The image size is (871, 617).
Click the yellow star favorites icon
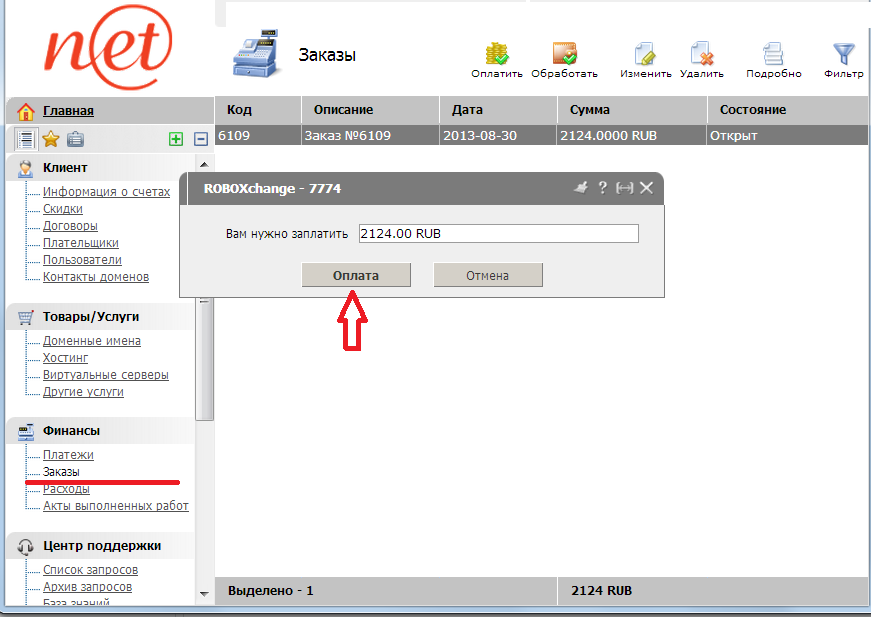[x=51, y=139]
